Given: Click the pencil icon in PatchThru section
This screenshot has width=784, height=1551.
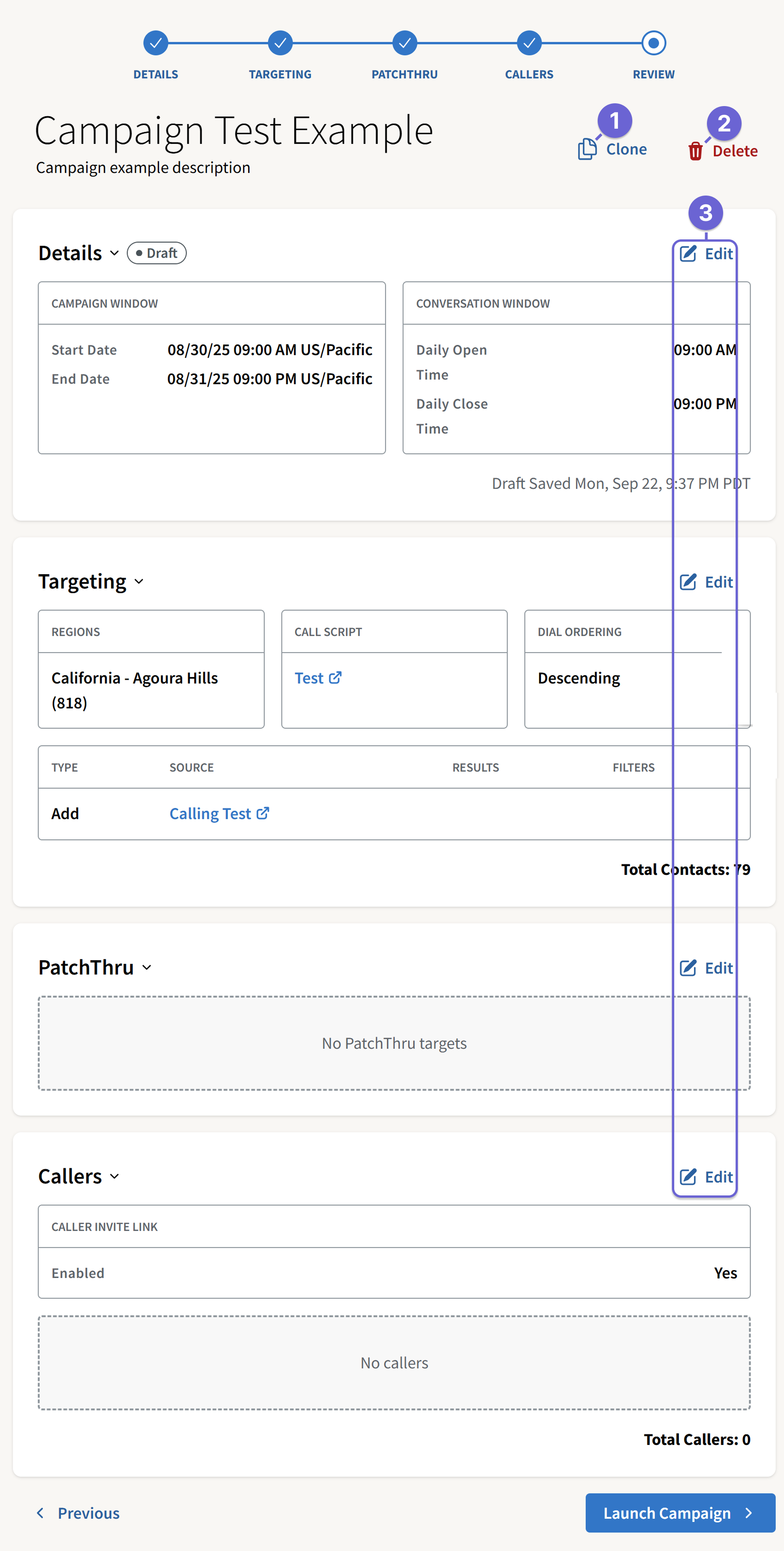Looking at the screenshot, I should [688, 968].
